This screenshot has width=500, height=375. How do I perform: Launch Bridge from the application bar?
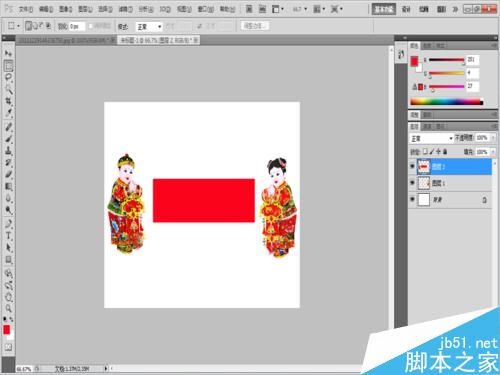[249, 9]
